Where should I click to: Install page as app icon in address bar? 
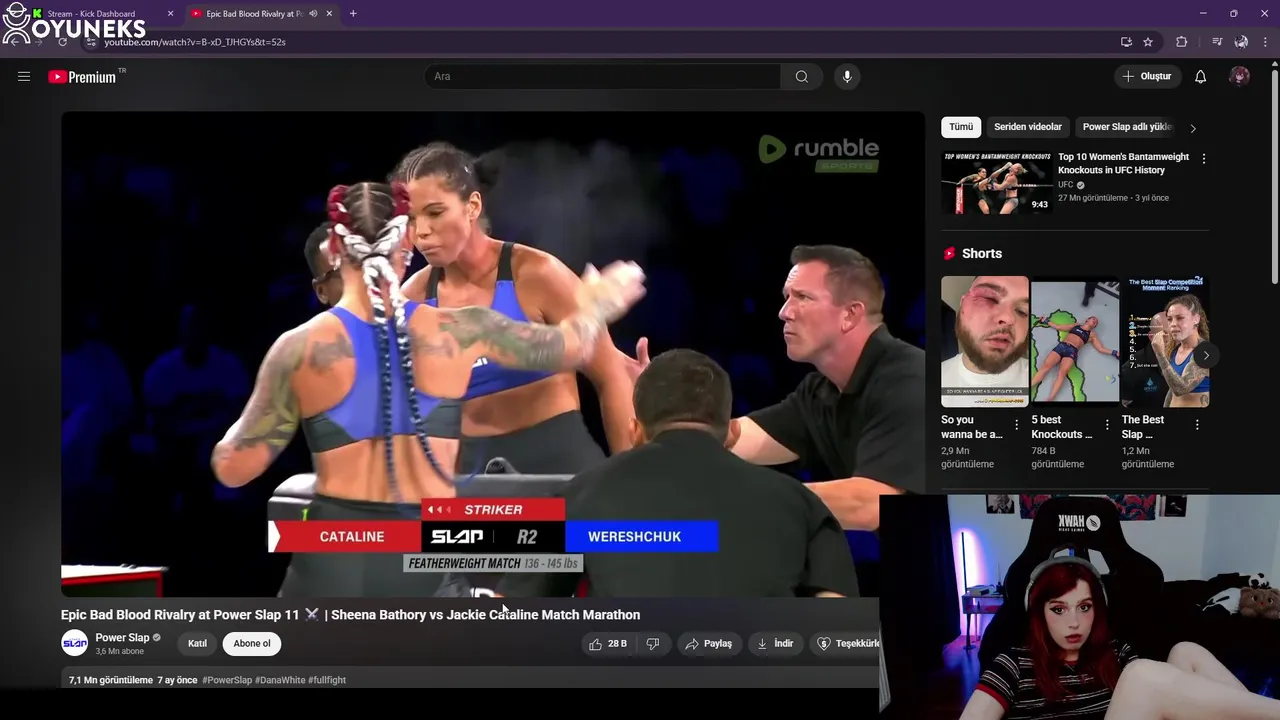coord(1126,42)
